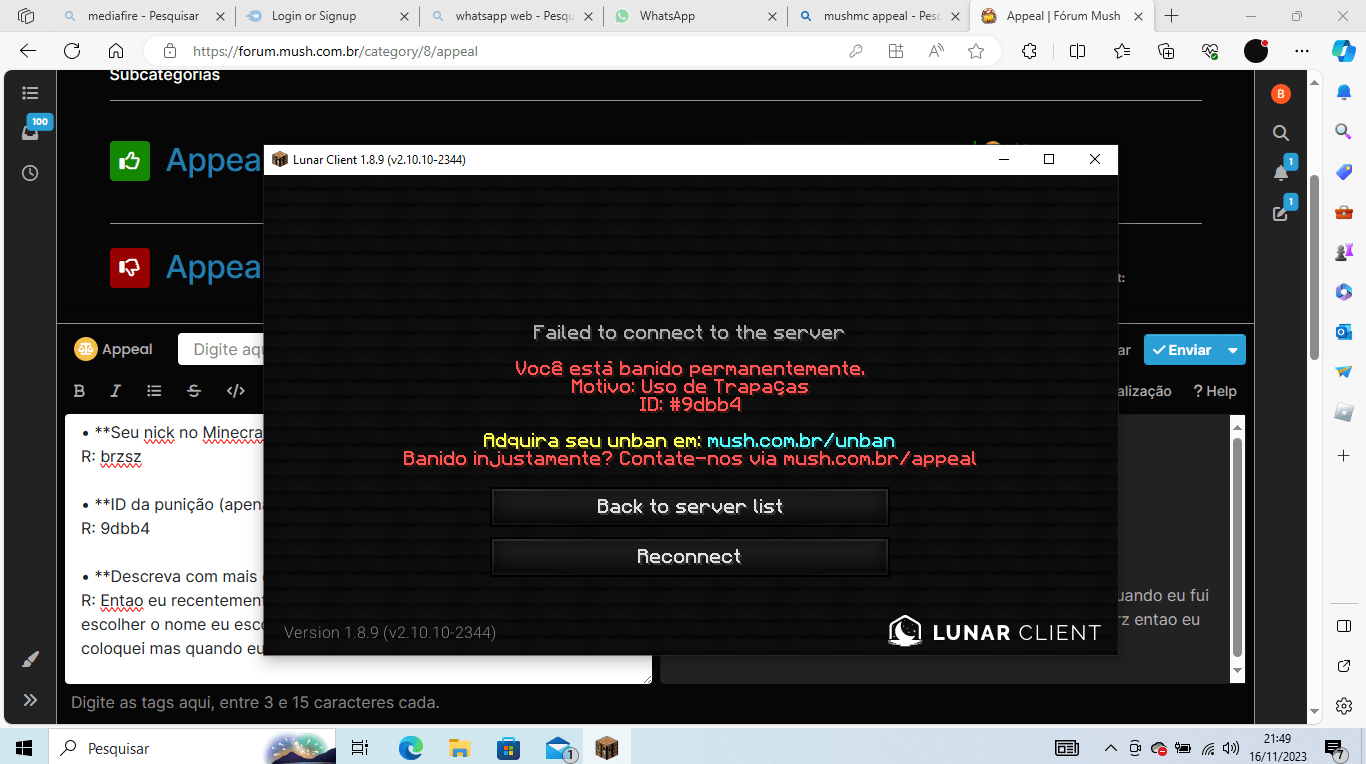Screen dimensions: 1366x764
Task: Open the Edge sidebar search
Action: tap(1344, 131)
